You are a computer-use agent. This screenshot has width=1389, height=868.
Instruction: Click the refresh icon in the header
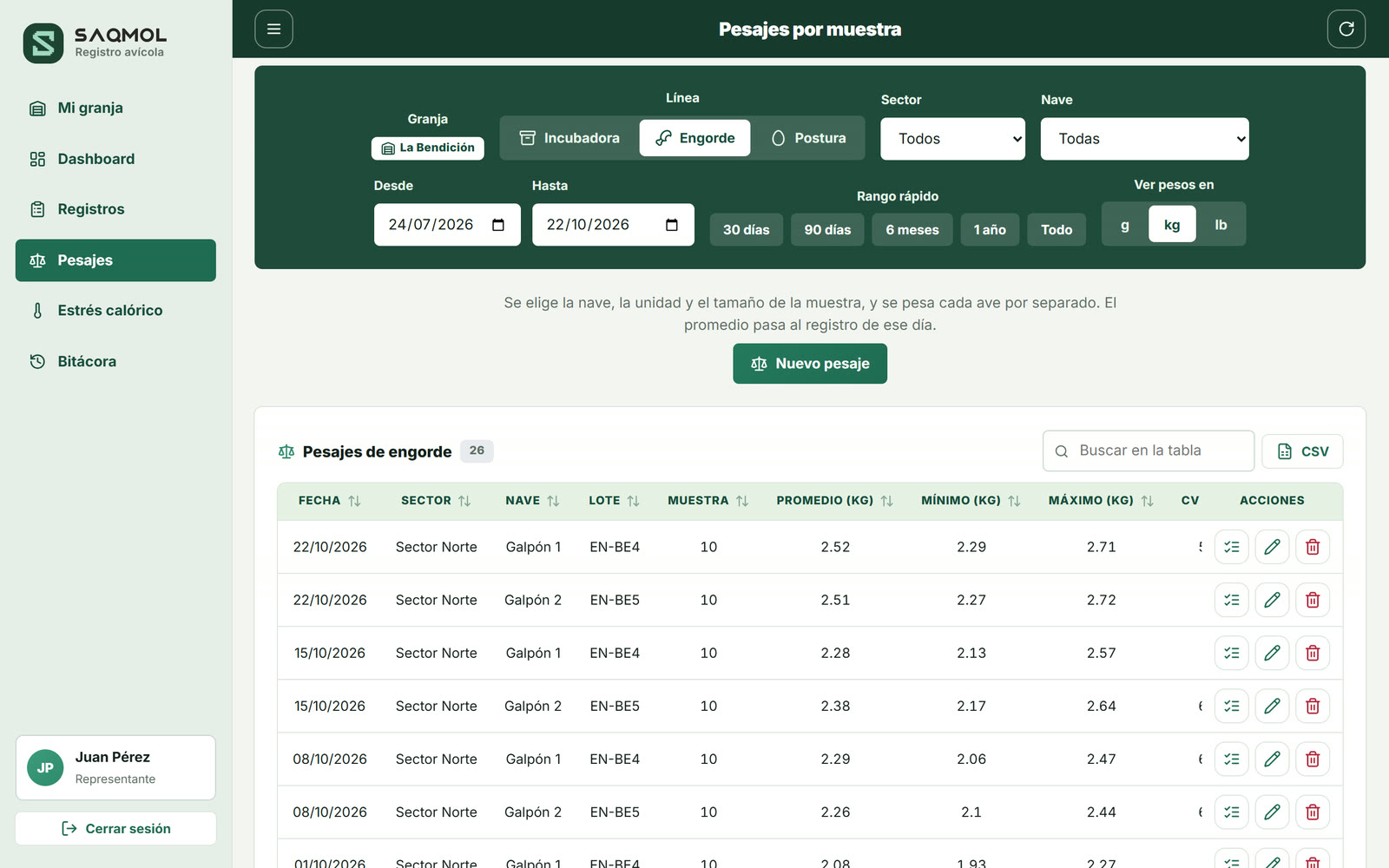[1346, 29]
